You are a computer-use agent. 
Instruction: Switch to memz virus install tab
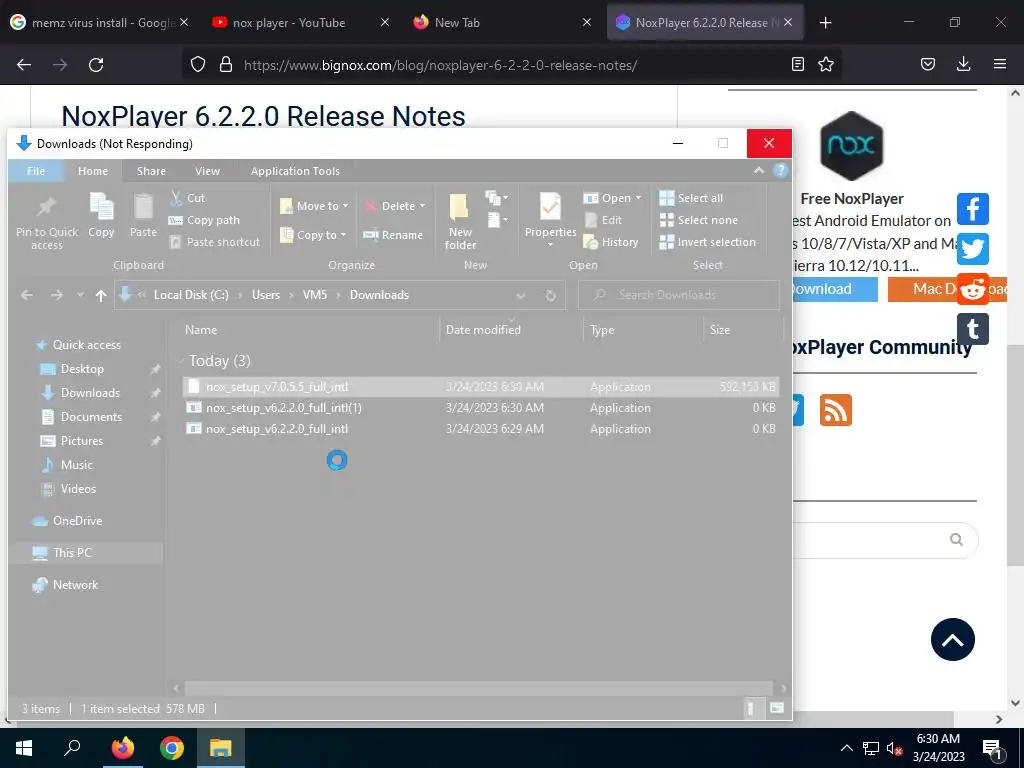(x=99, y=22)
